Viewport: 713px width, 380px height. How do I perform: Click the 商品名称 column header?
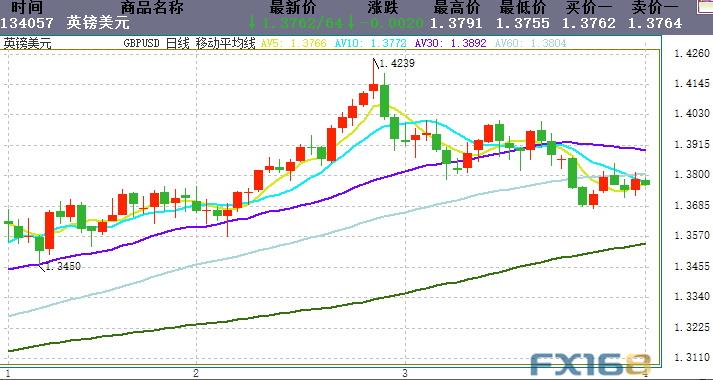click(151, 7)
